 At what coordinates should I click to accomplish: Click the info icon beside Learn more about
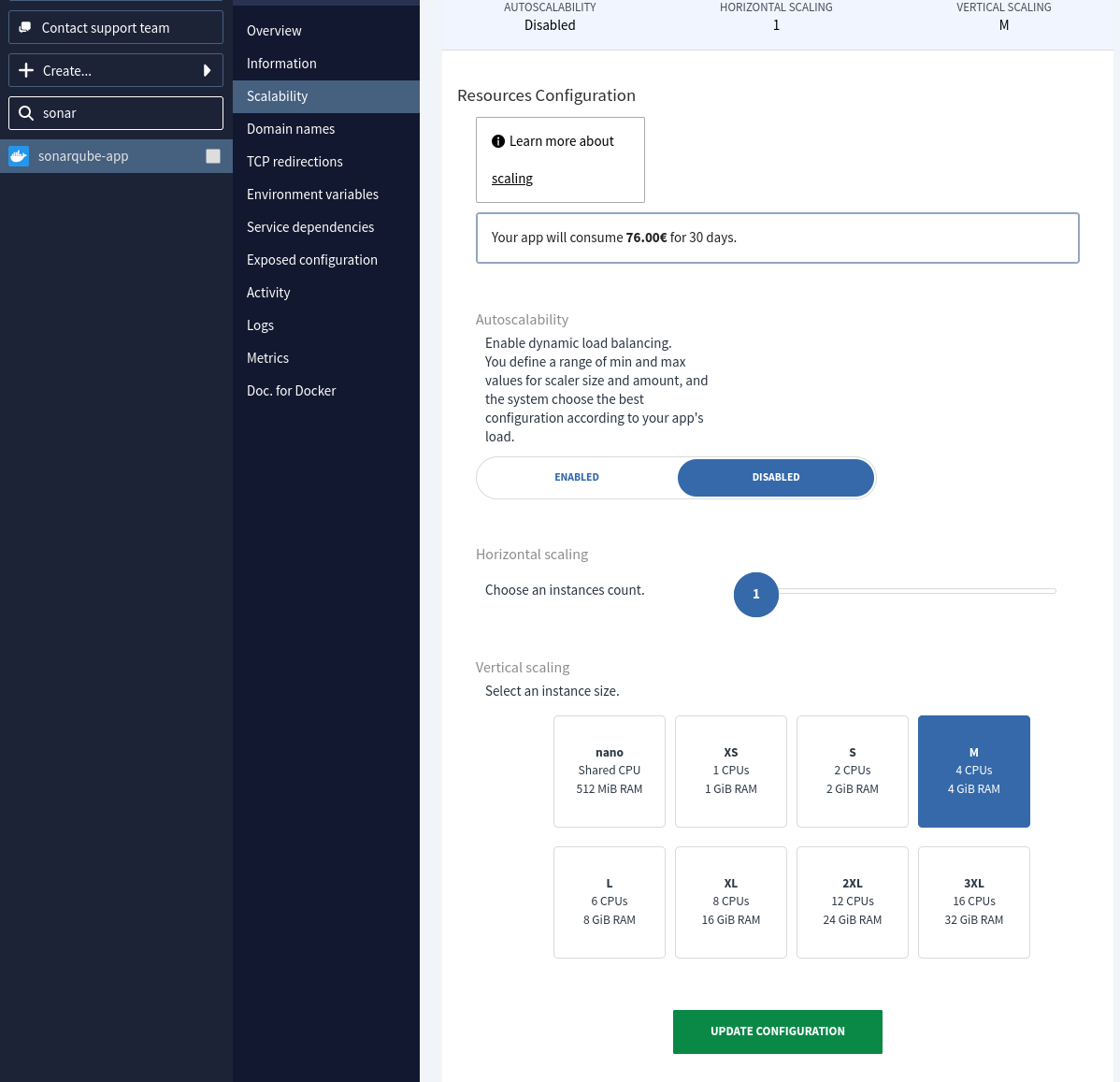[x=498, y=140]
